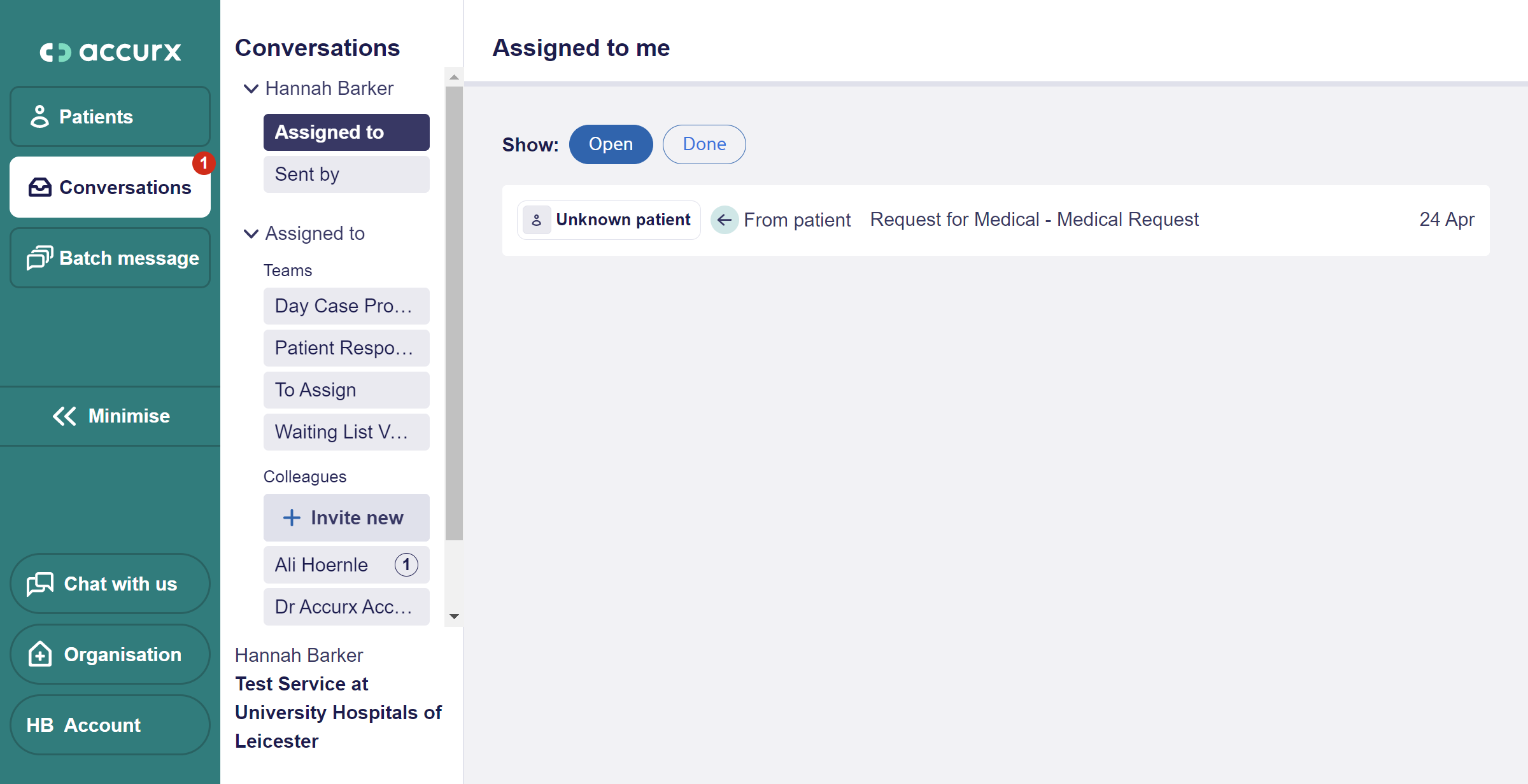Screen dimensions: 1528x784
Task: Click the From patient arrow icon
Action: 722,219
